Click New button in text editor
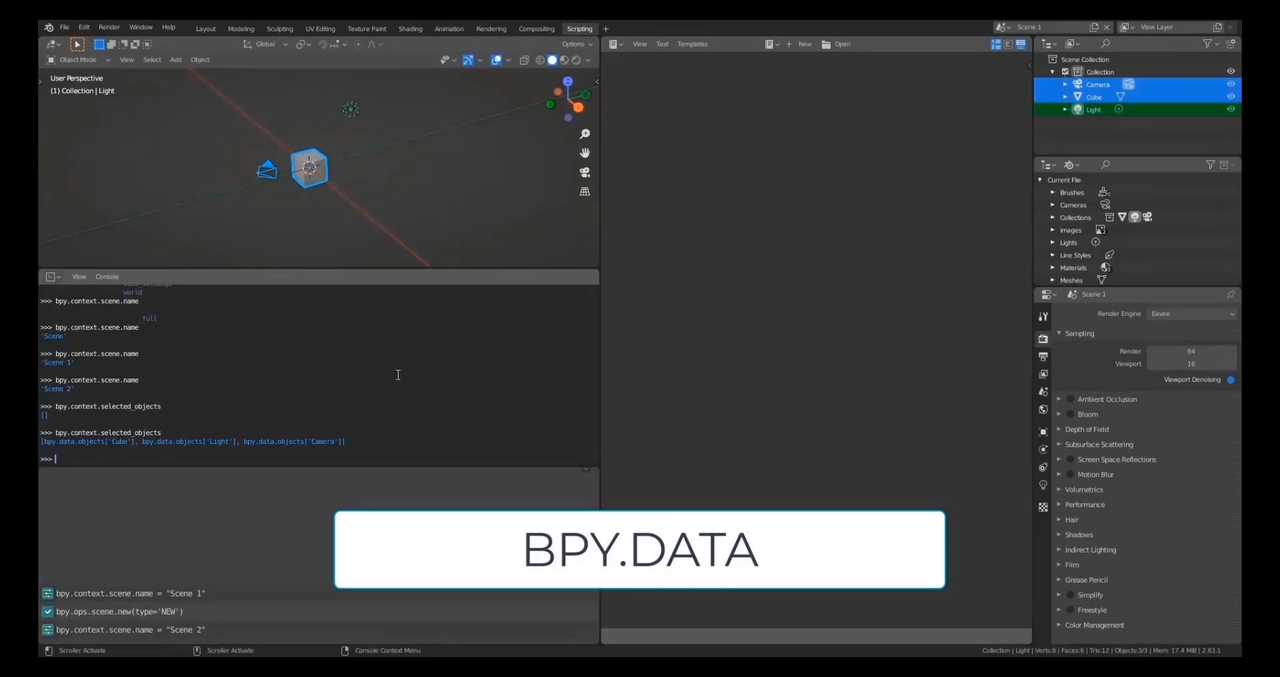 click(799, 44)
